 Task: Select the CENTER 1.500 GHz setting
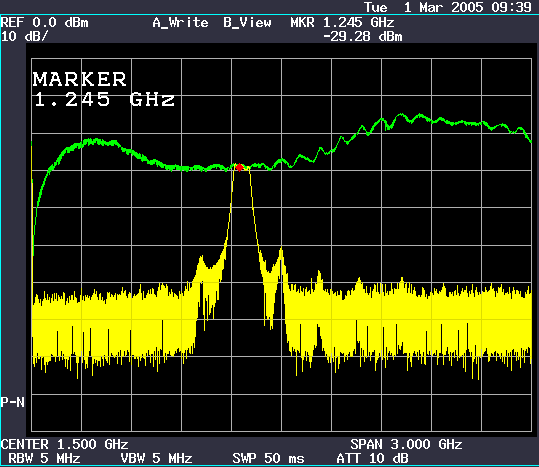tap(65, 444)
